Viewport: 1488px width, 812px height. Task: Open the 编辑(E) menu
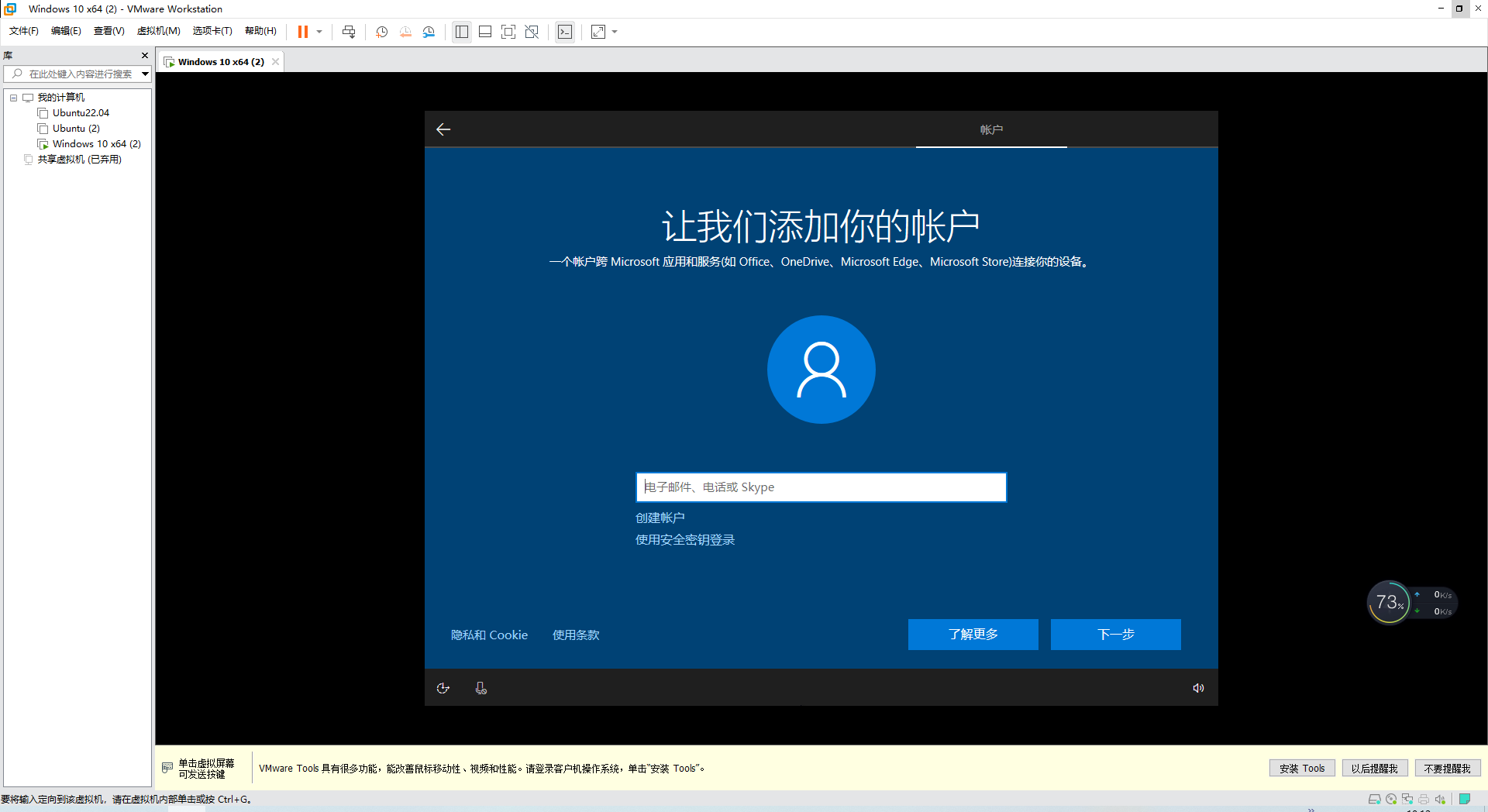pyautogui.click(x=66, y=31)
